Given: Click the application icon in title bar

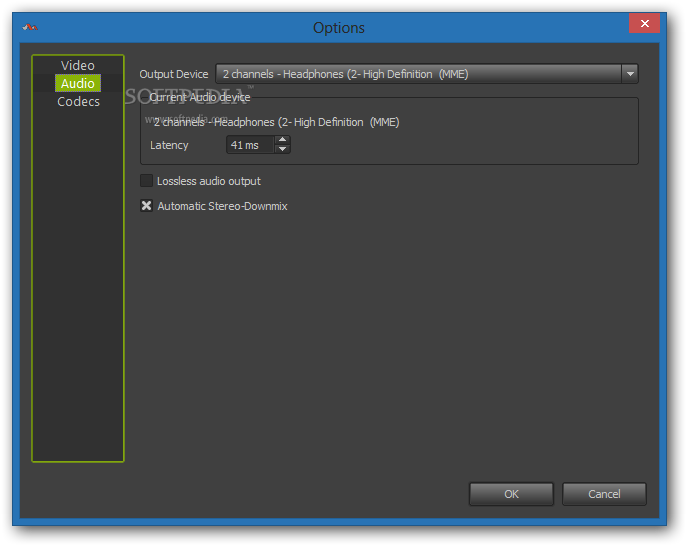Looking at the screenshot, I should (x=30, y=28).
